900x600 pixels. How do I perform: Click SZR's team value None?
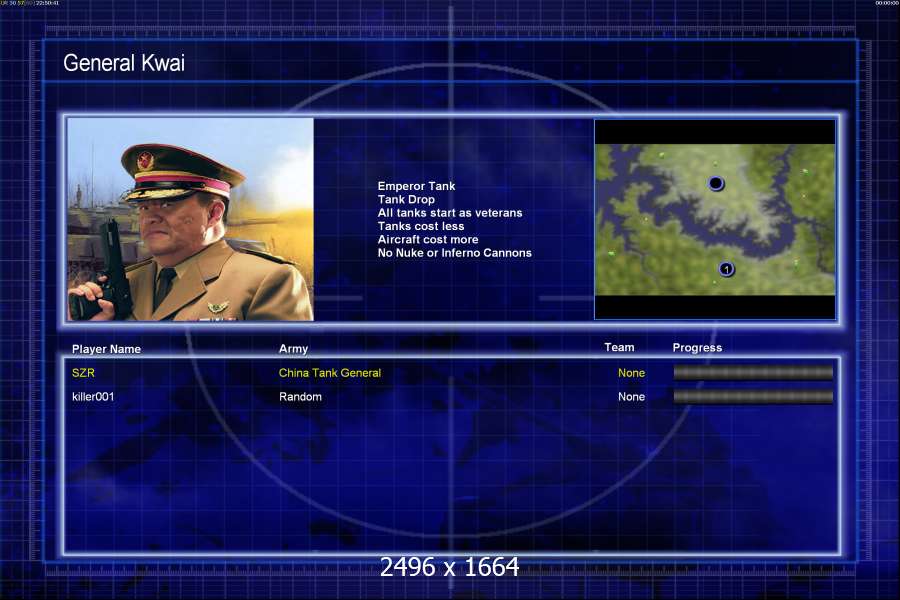(631, 373)
